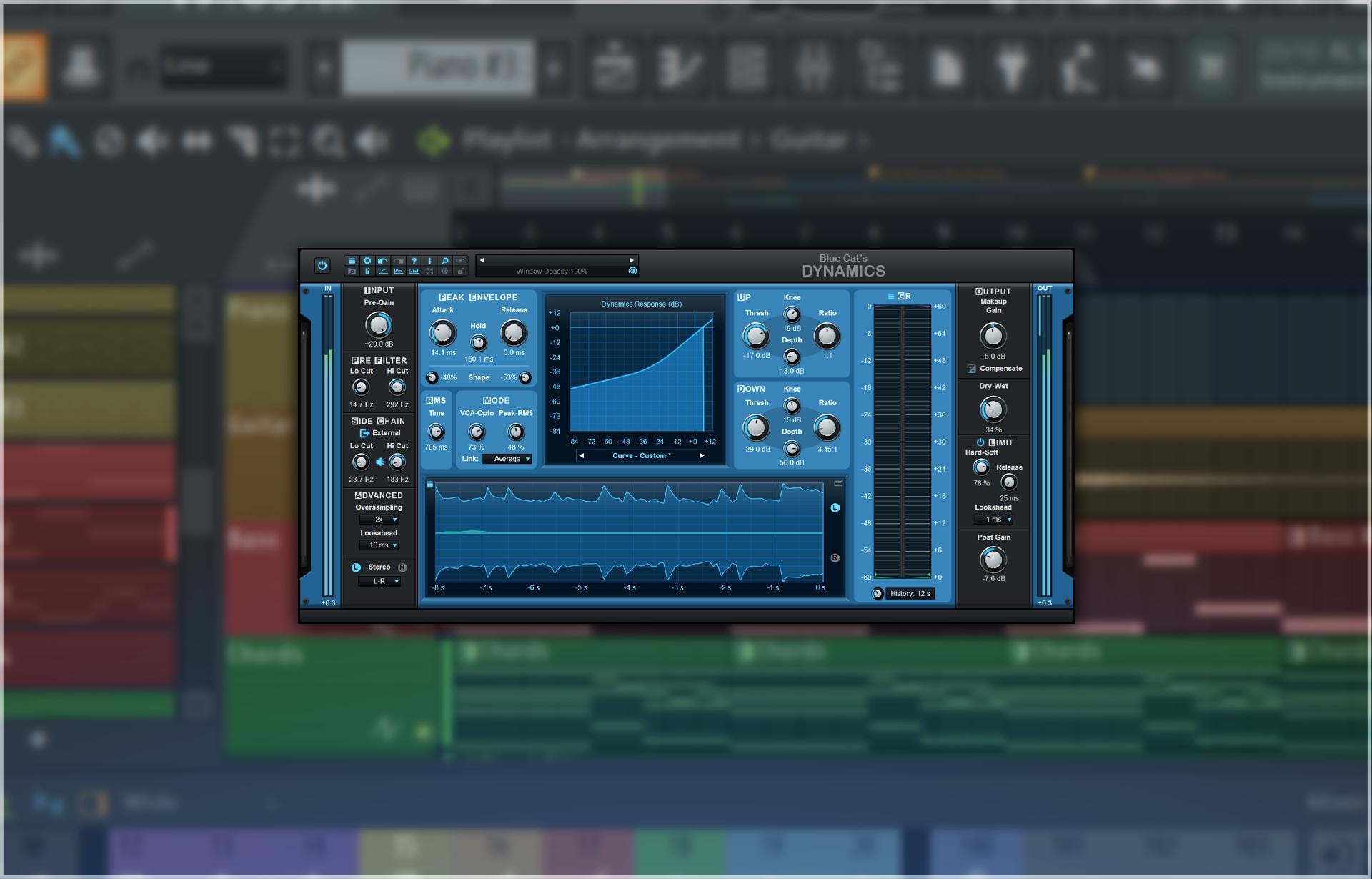1372x879 pixels.
Task: Click the redo arrow icon
Action: 399,261
